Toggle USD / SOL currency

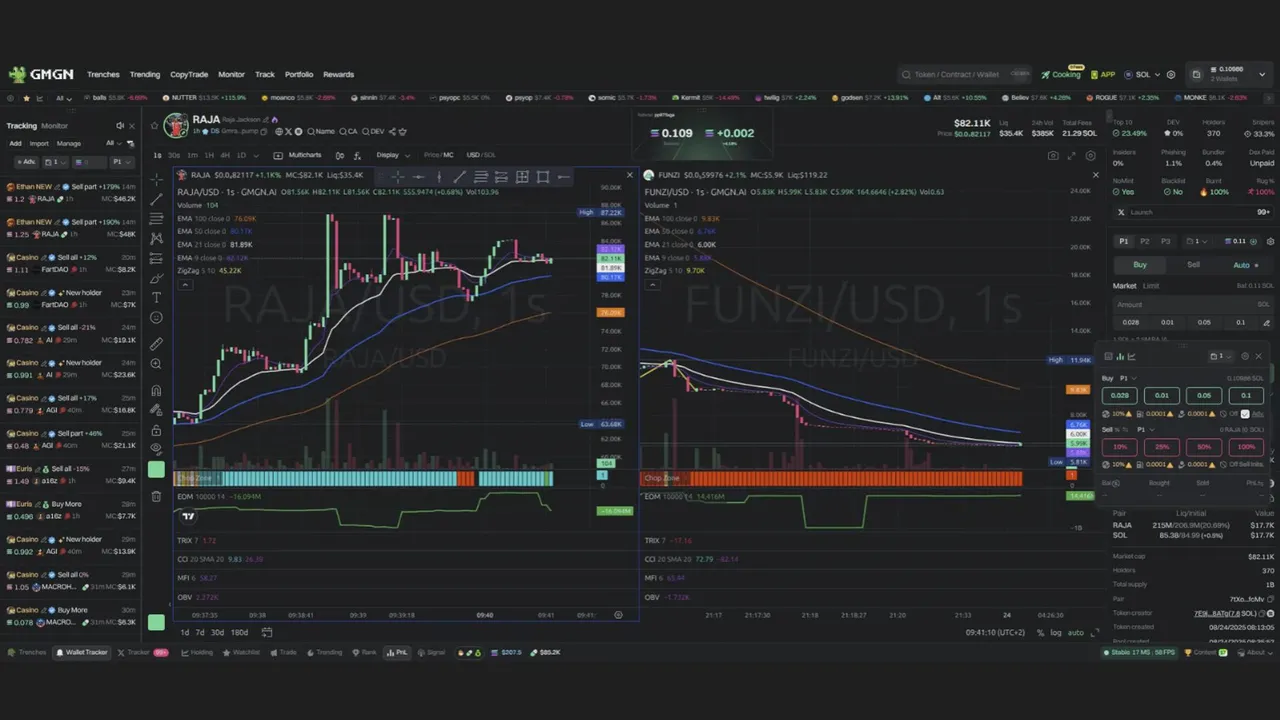coord(481,155)
